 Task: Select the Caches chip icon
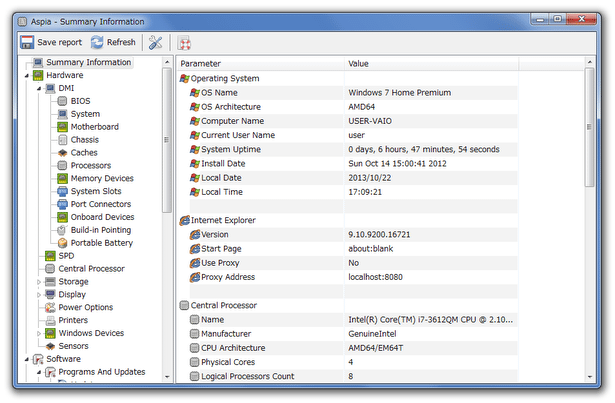coord(62,153)
